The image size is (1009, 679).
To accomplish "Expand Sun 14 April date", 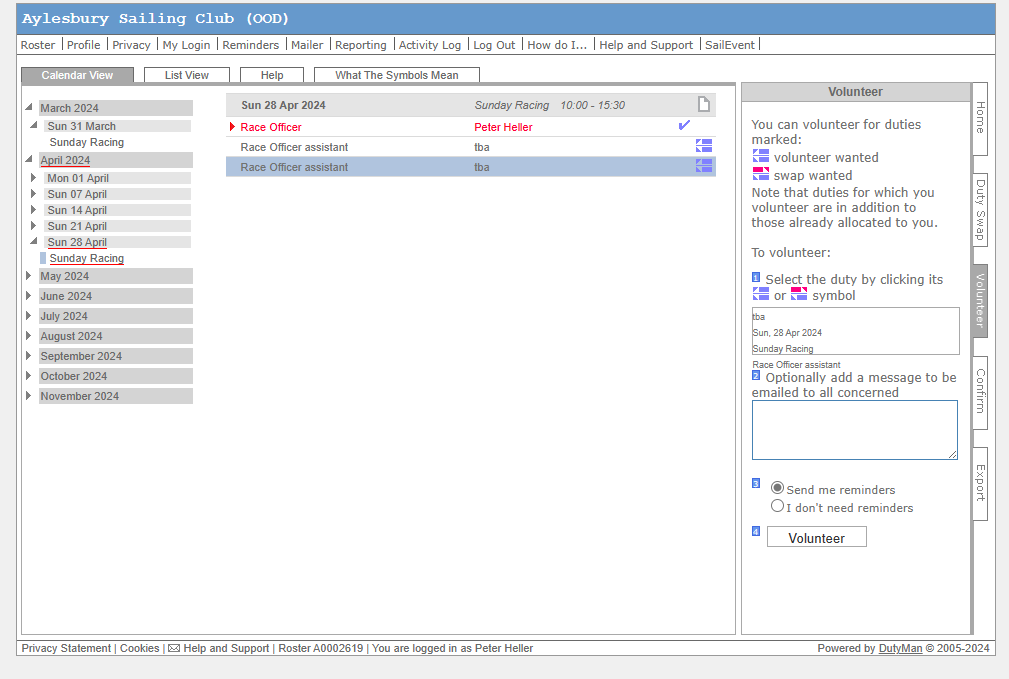I will pos(36,210).
